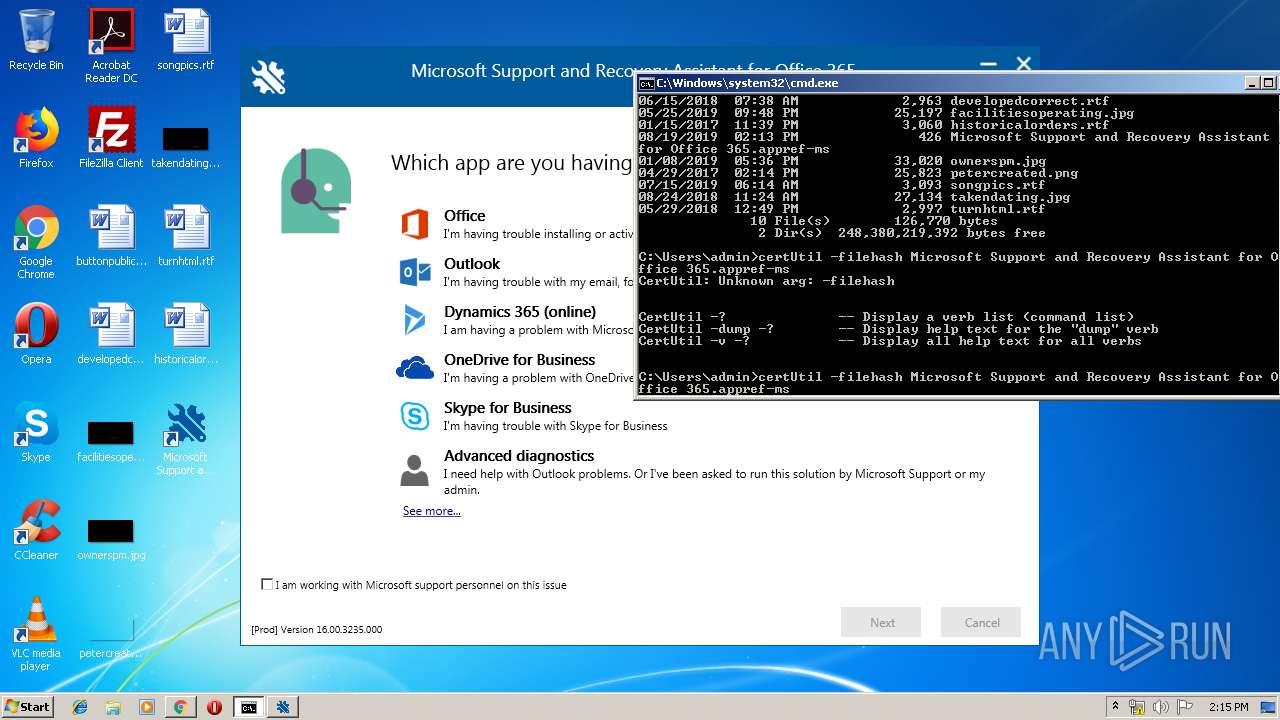Open historicalorders document icon

(186, 334)
